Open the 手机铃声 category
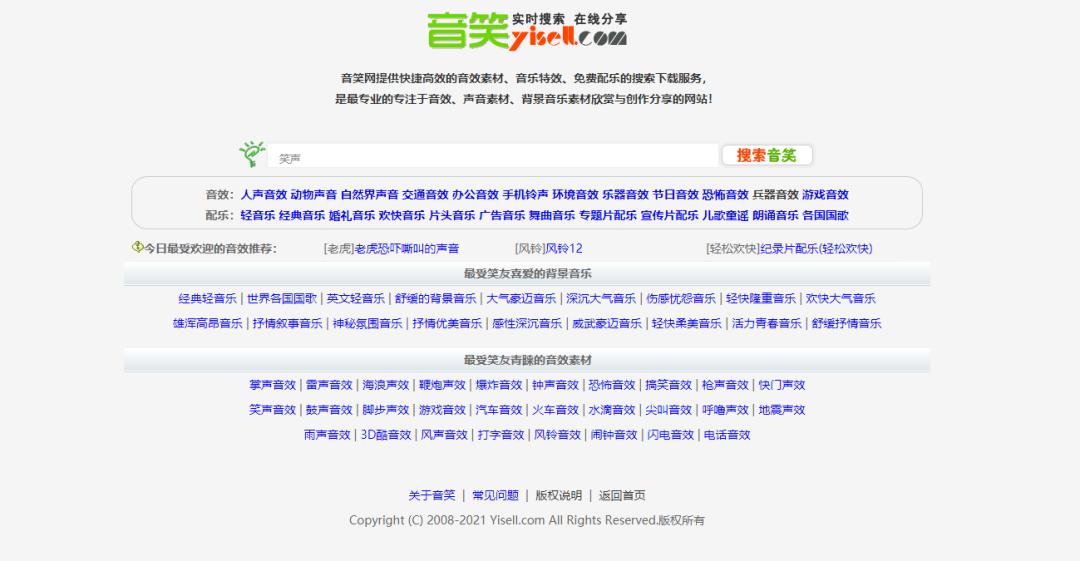This screenshot has width=1080, height=561. pos(526,194)
